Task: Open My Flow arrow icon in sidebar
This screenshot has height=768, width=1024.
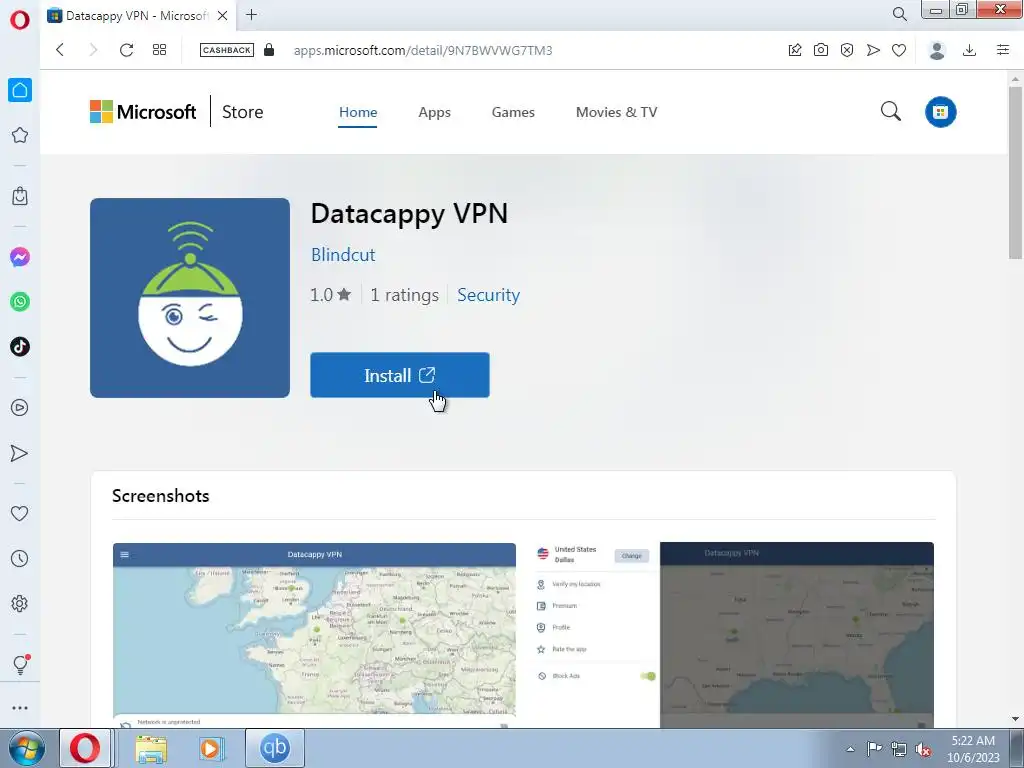Action: (x=20, y=453)
